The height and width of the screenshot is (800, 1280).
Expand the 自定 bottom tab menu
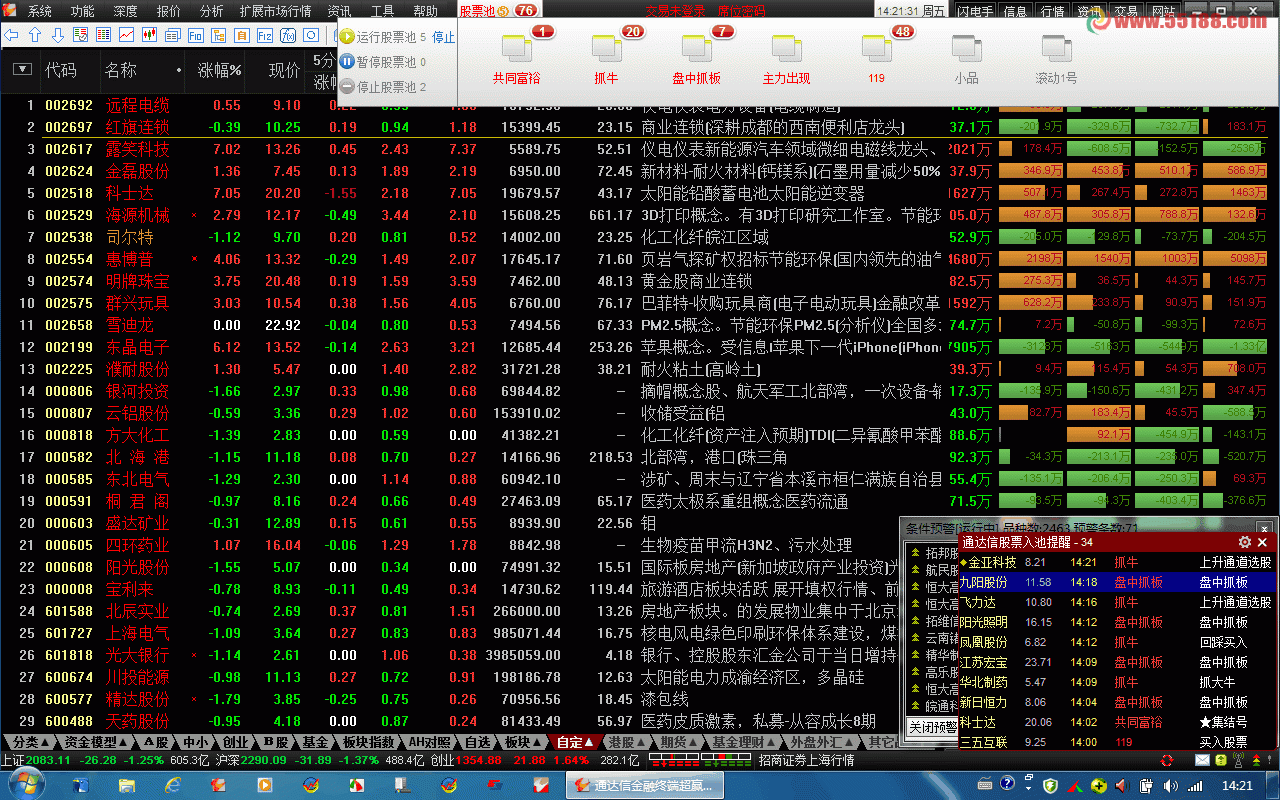575,742
